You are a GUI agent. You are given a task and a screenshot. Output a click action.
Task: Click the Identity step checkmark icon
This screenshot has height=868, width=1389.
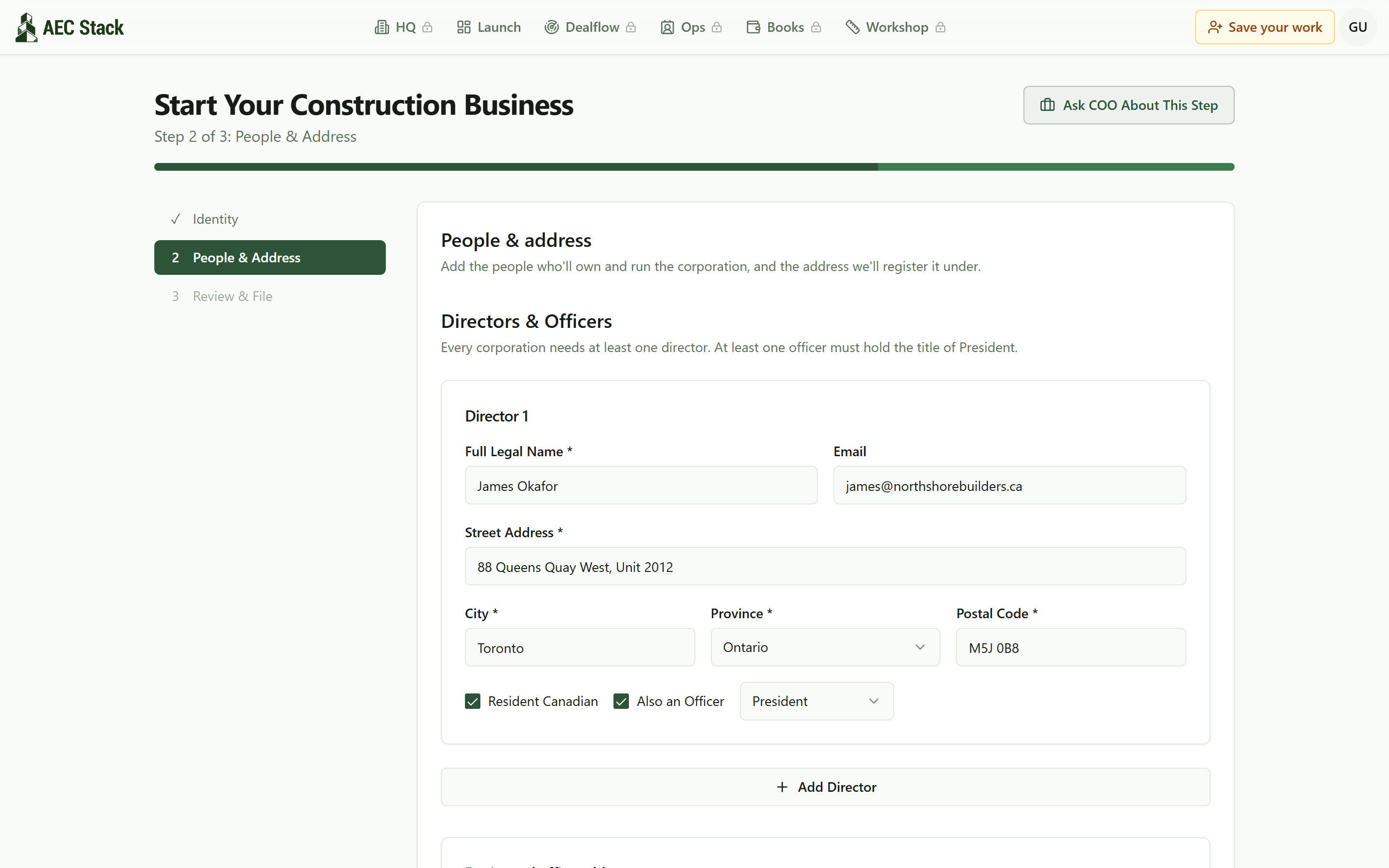tap(176, 219)
